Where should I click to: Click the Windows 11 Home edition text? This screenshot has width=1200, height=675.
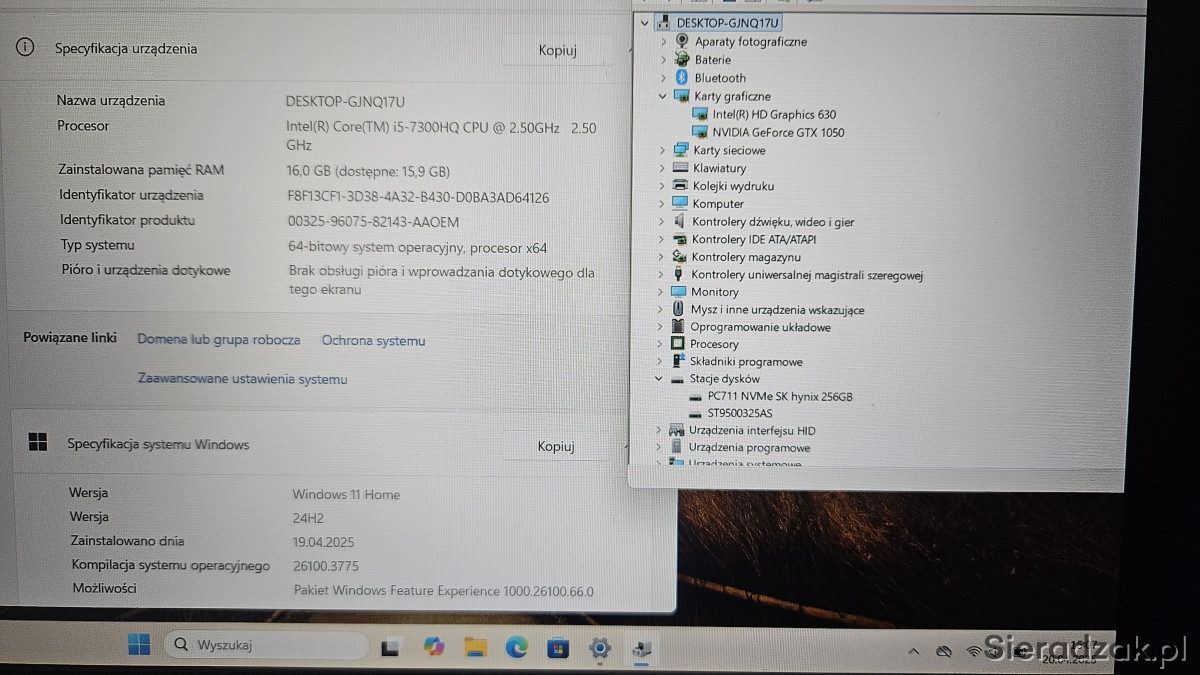coord(346,494)
